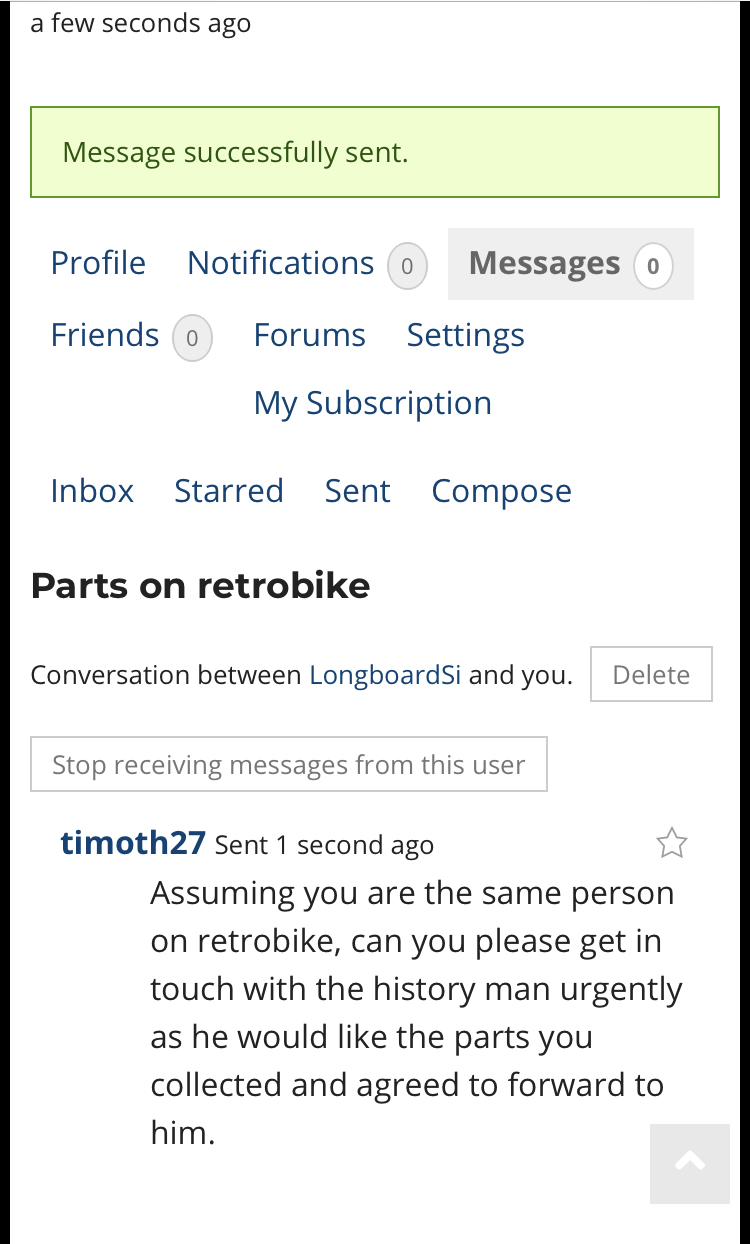750x1244 pixels.
Task: View Sent messages
Action: [358, 491]
